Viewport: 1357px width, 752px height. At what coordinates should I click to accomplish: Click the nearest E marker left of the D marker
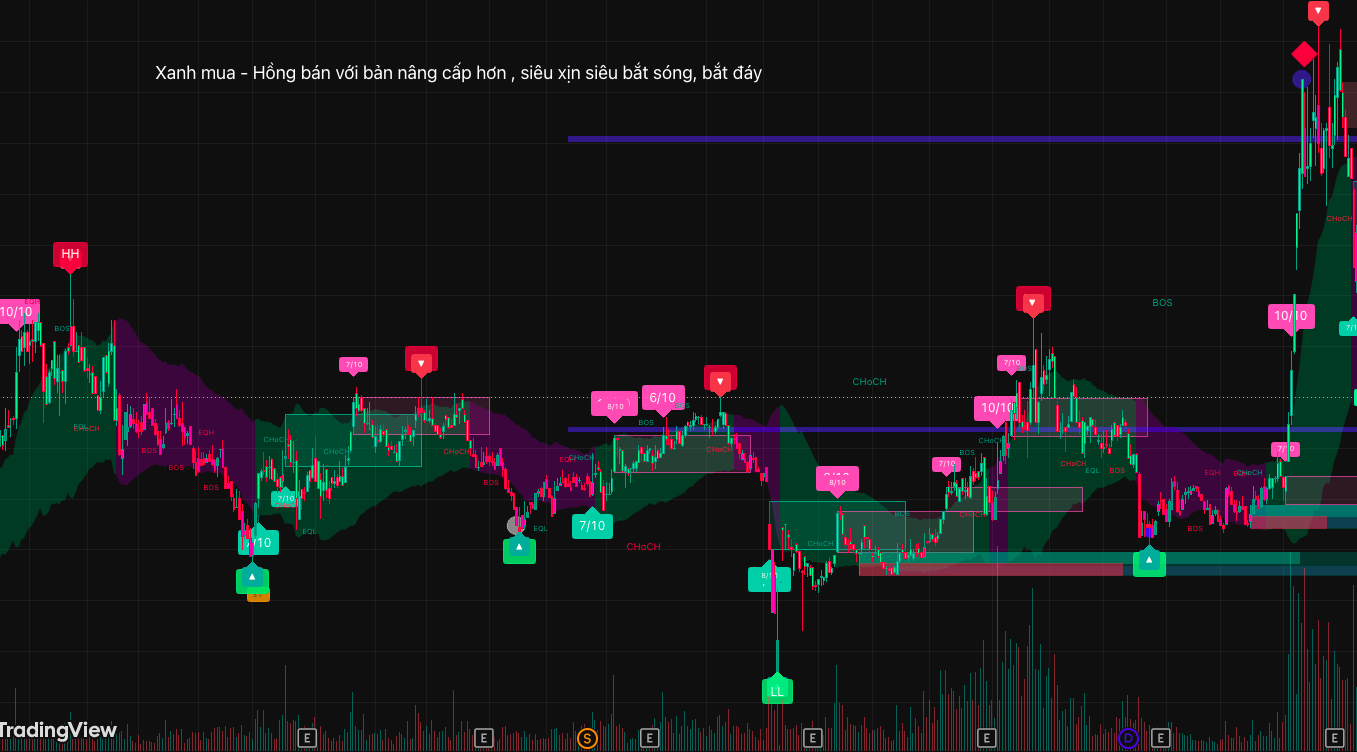click(988, 739)
